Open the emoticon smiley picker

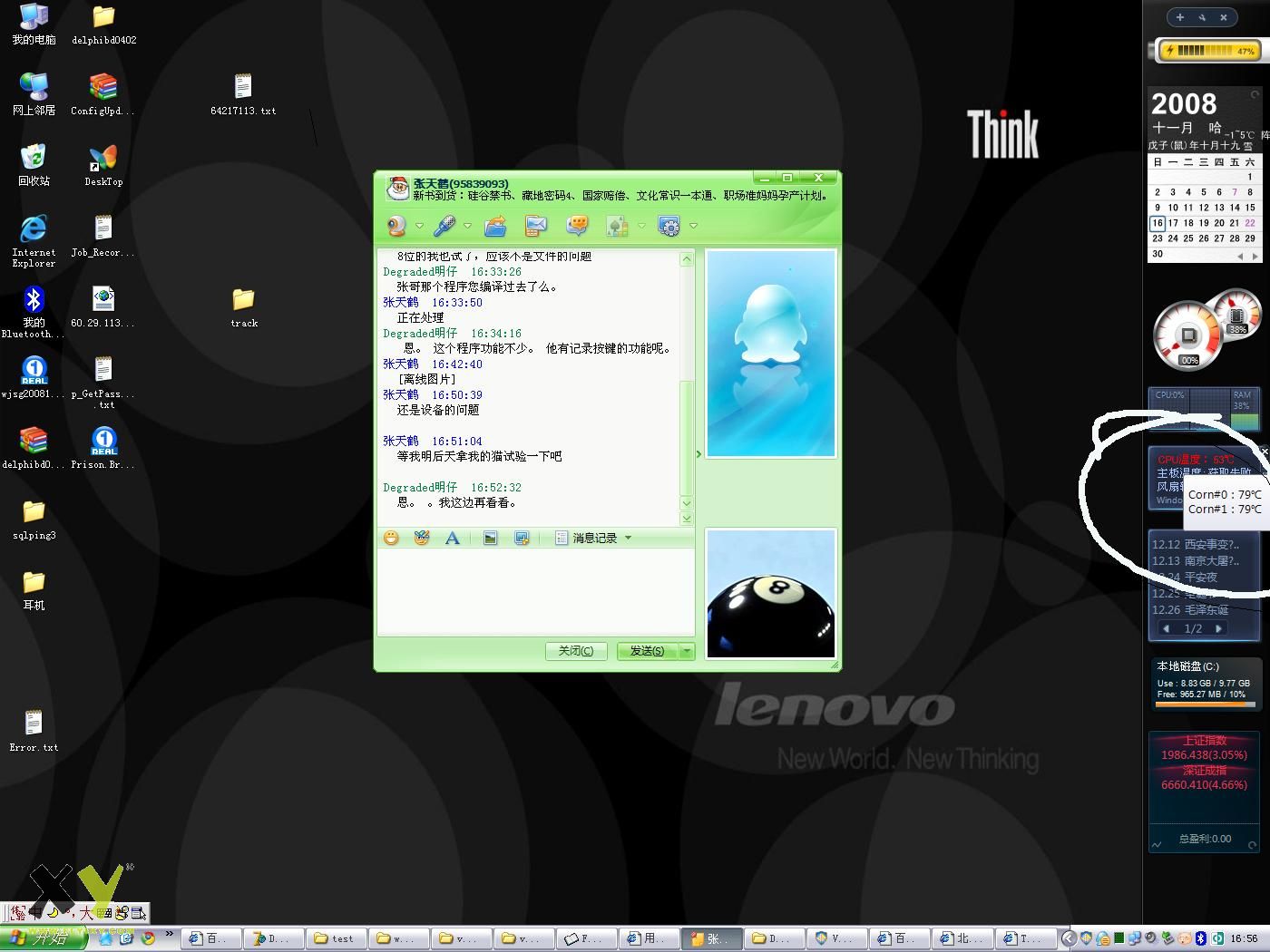(391, 538)
